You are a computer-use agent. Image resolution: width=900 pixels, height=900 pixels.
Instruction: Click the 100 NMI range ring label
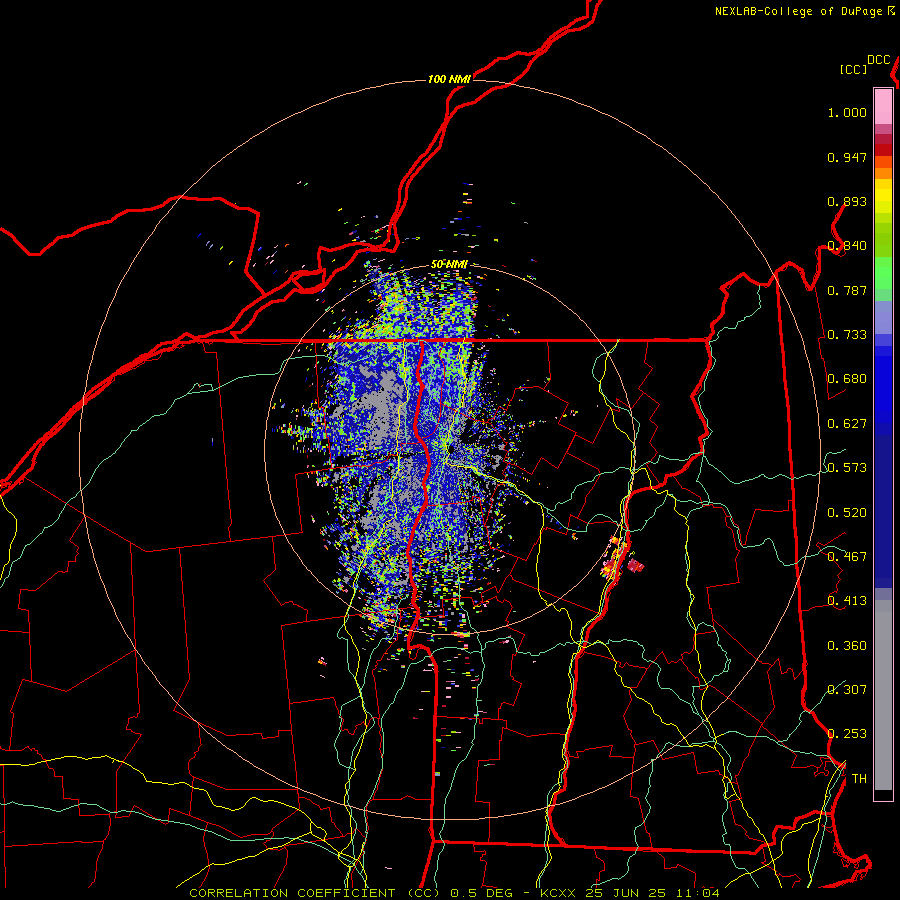click(449, 79)
